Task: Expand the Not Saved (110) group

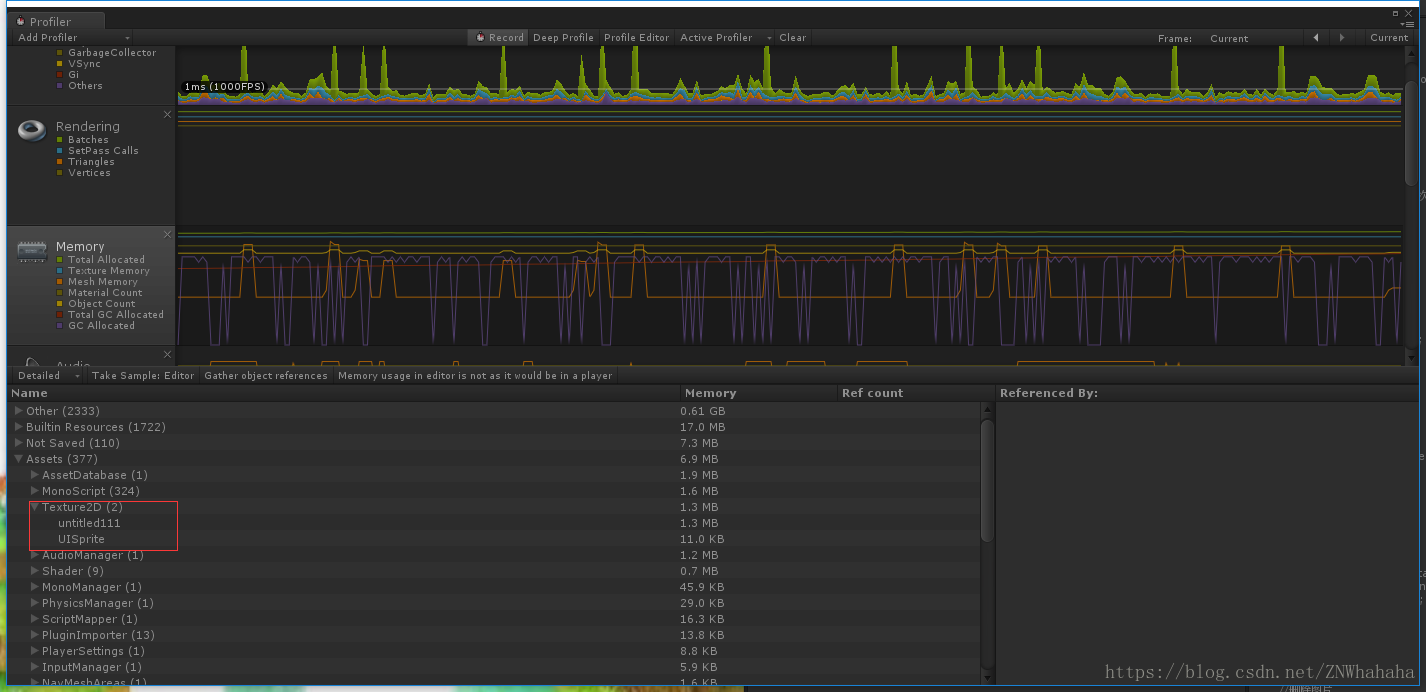Action: pos(18,443)
